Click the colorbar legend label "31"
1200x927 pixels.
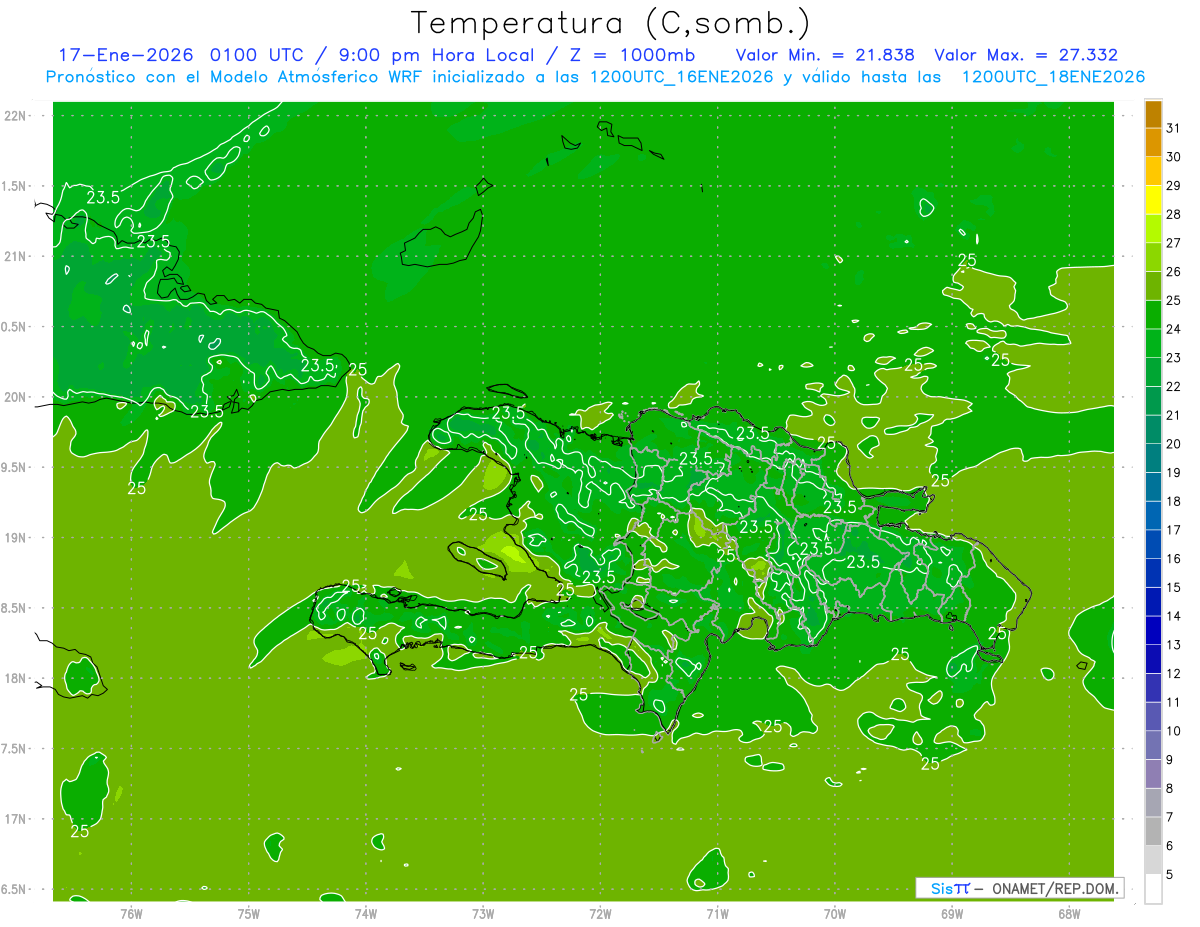(1174, 128)
